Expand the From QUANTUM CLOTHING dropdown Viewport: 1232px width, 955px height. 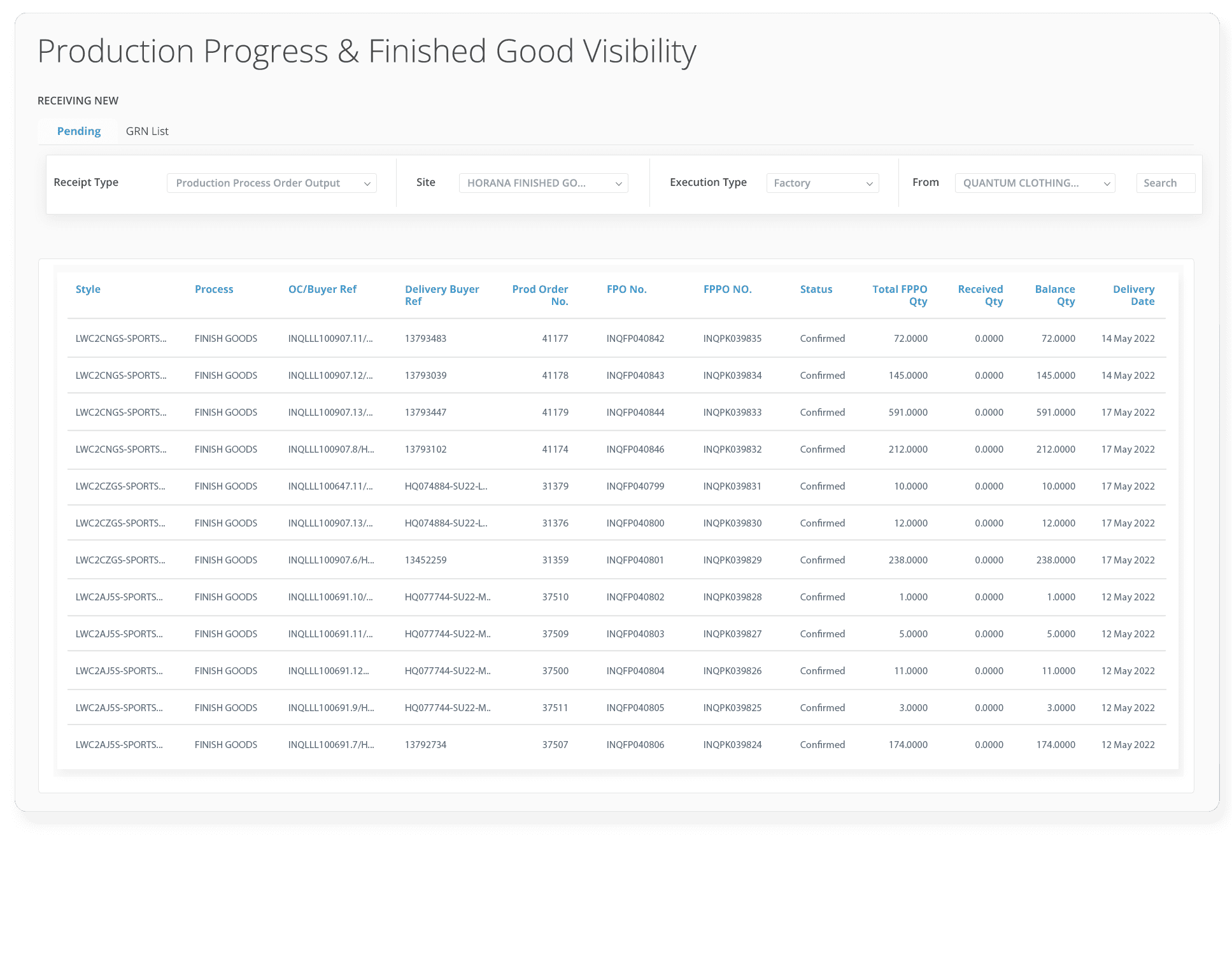pos(1035,183)
